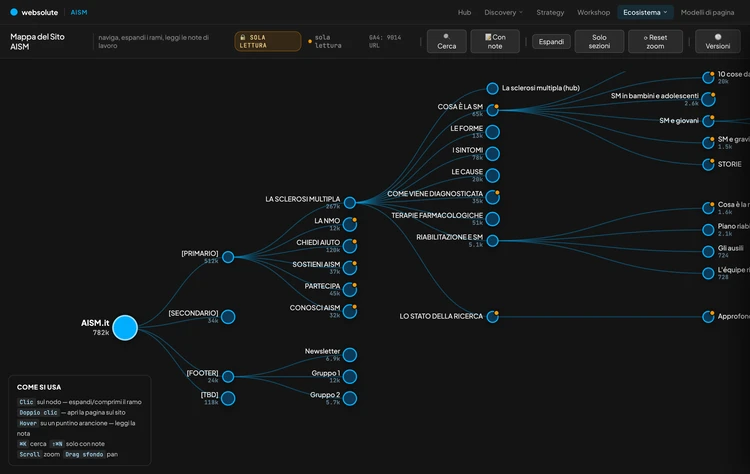This screenshot has height=474, width=750.
Task: Select the Newsletter node
Action: point(350,355)
